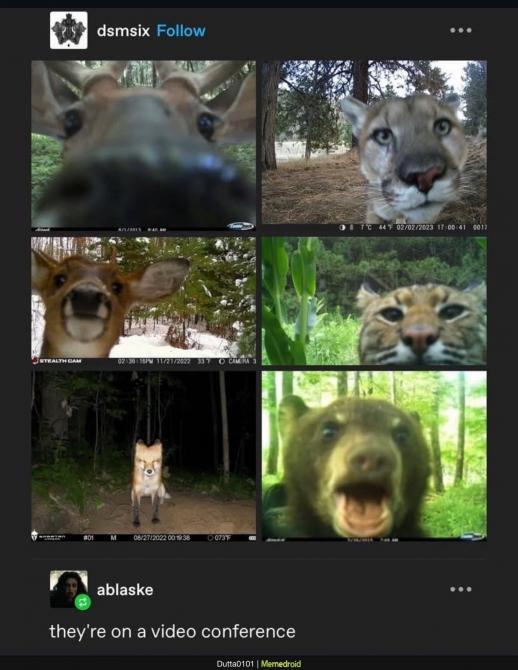Click the dsmsix username
Viewport: 518px width, 670px height.
tap(123, 31)
